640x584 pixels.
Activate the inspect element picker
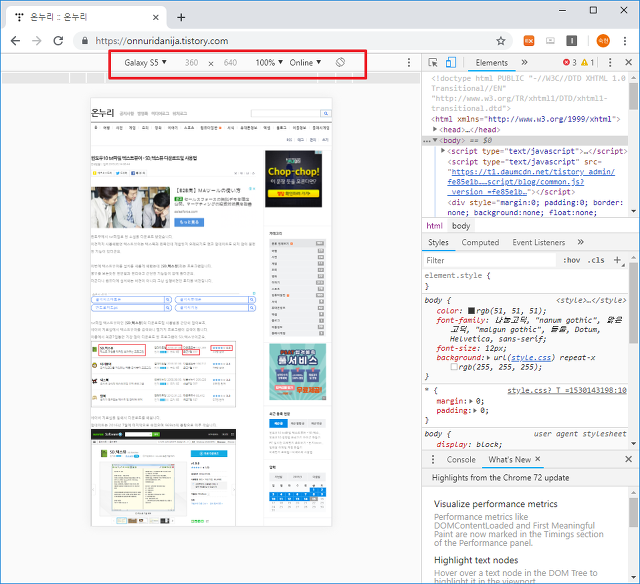(433, 62)
